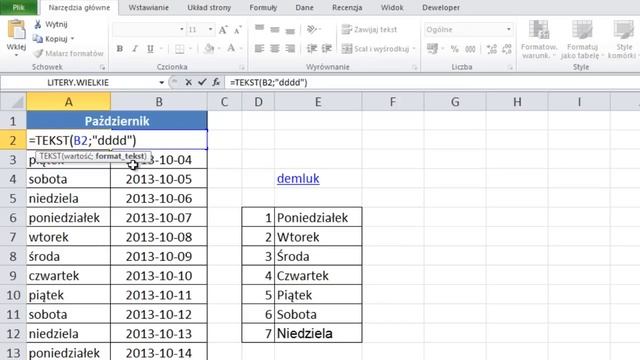
Task: Open Schowek group dialog launcher
Action: point(102,67)
